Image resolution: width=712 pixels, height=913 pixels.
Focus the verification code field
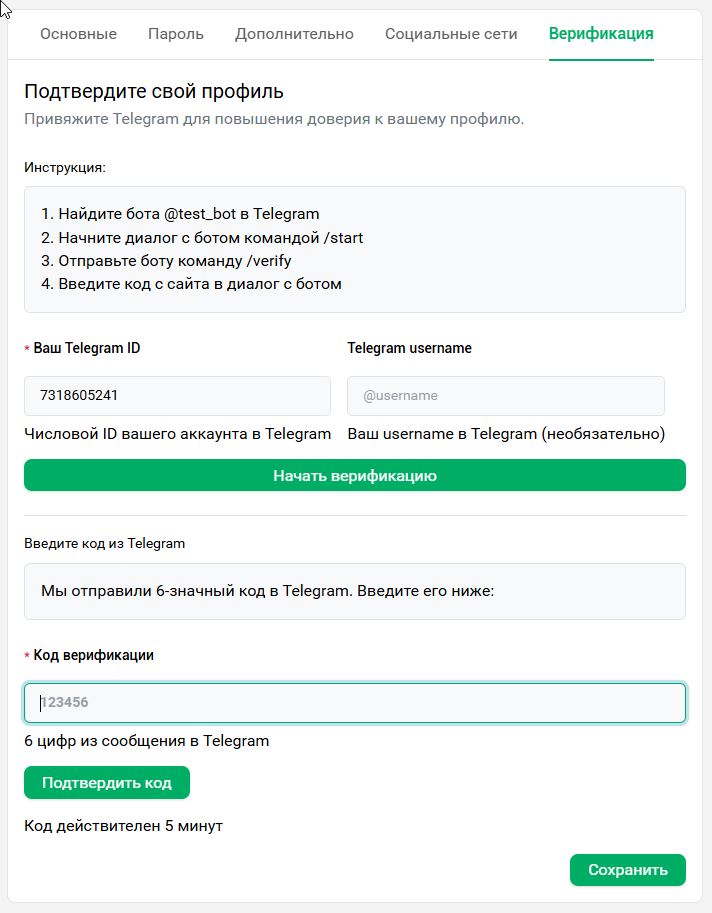(355, 702)
